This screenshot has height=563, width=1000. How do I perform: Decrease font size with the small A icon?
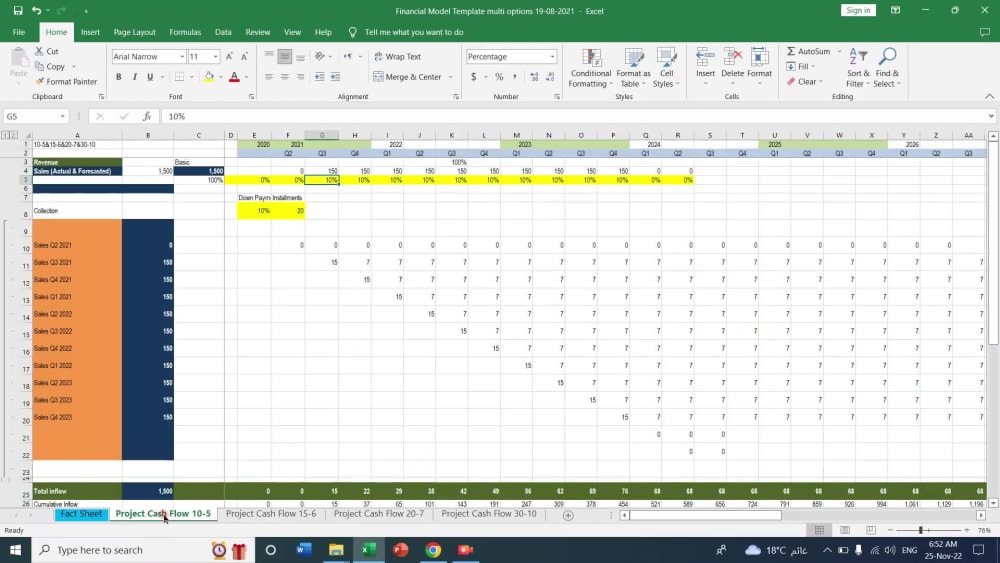[x=244, y=57]
